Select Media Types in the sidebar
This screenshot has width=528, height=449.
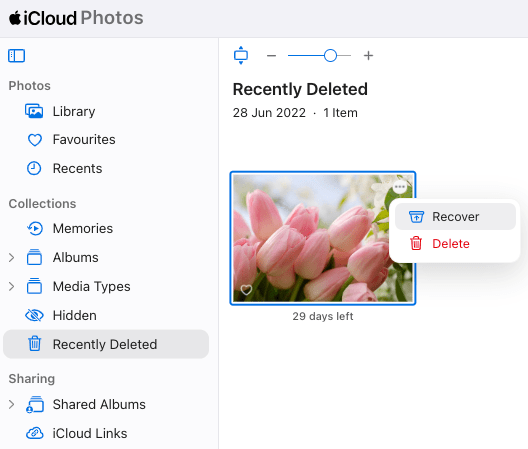106,286
